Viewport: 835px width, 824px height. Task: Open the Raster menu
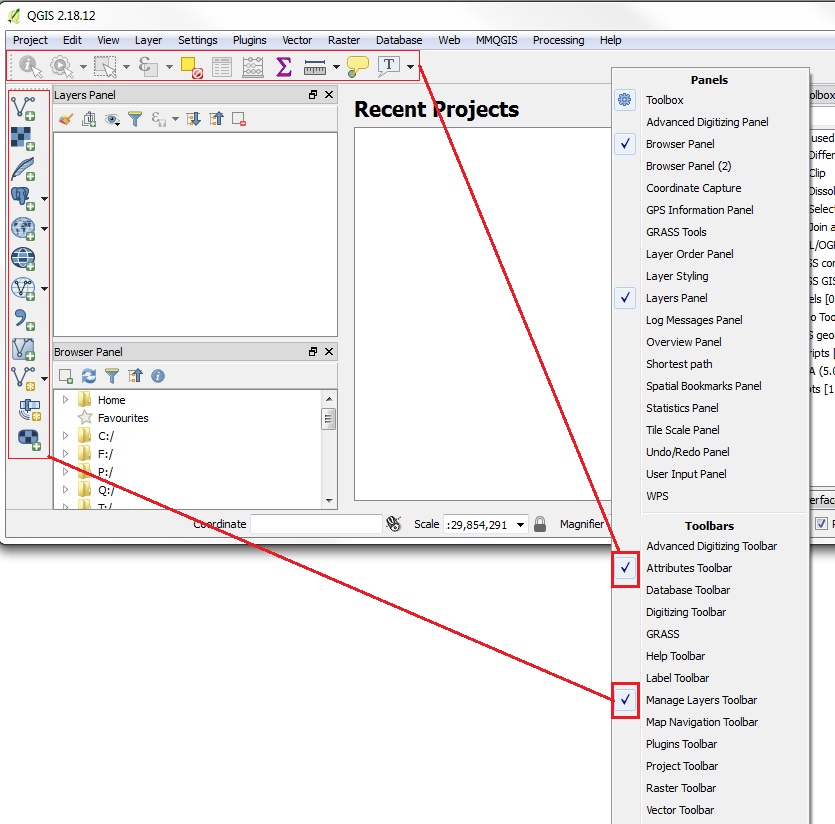[343, 40]
